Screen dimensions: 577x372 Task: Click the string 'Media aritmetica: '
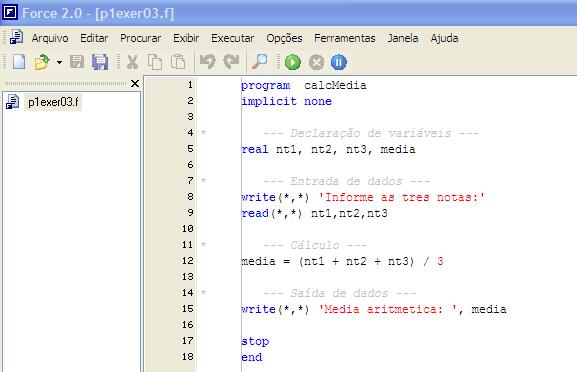tap(388, 309)
